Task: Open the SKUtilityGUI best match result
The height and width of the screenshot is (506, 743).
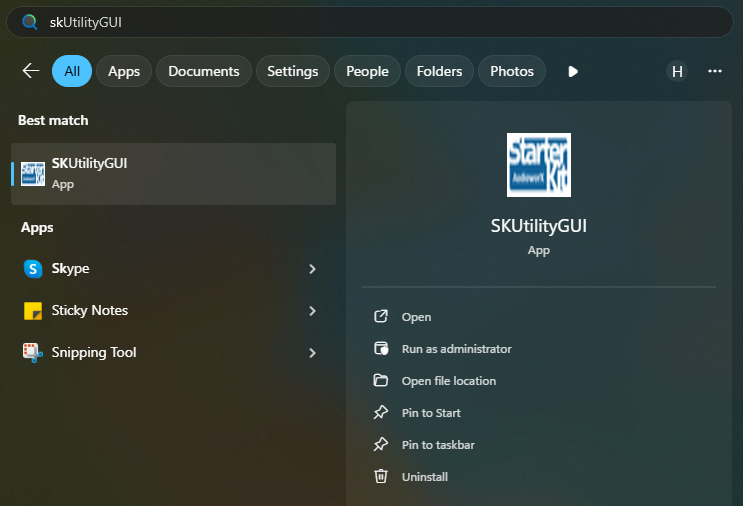Action: tap(173, 174)
